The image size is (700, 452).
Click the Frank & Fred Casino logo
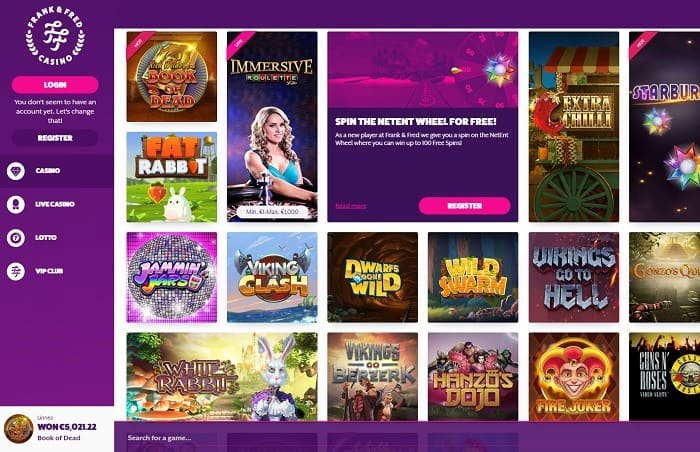click(x=54, y=36)
